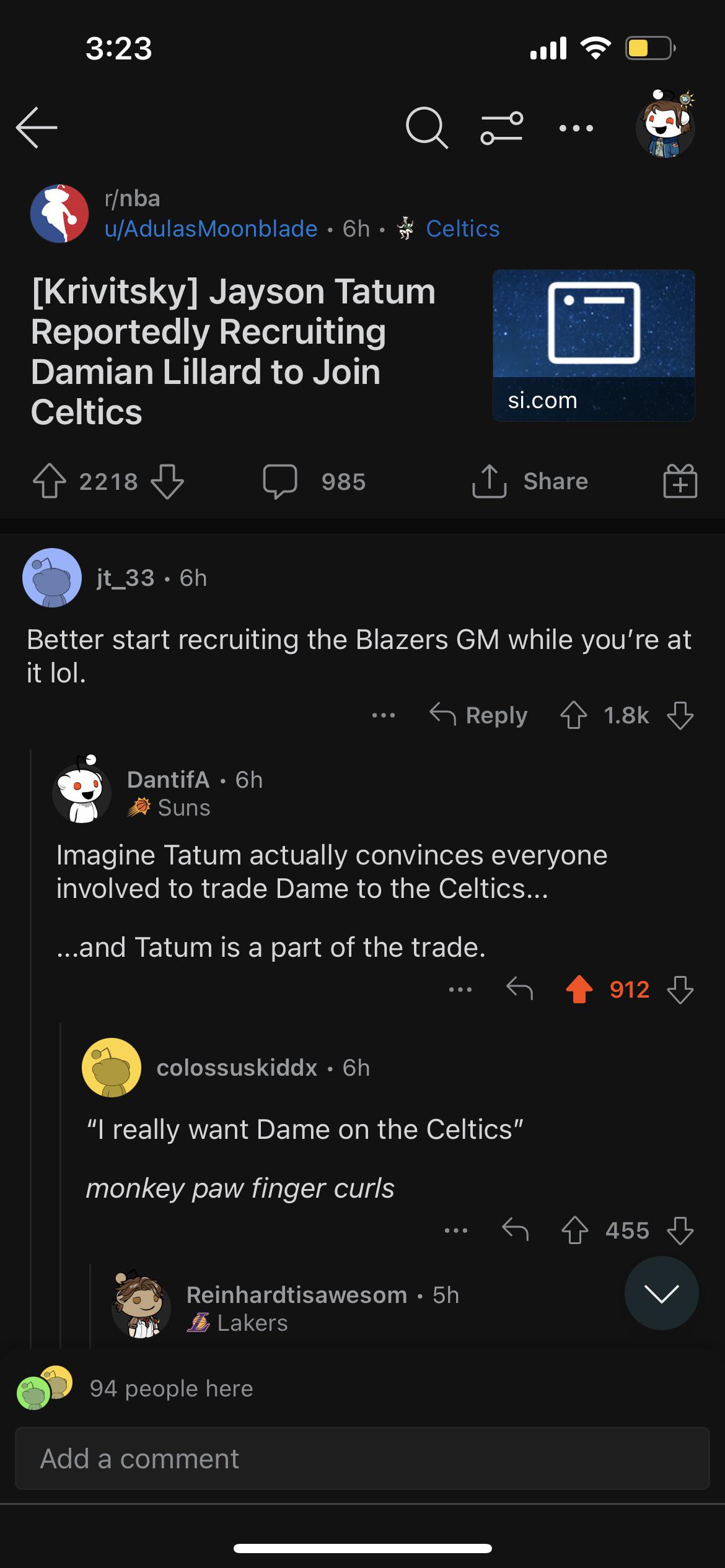Downvote the Jayson Tatum post
The height and width of the screenshot is (1568, 725).
tap(167, 481)
